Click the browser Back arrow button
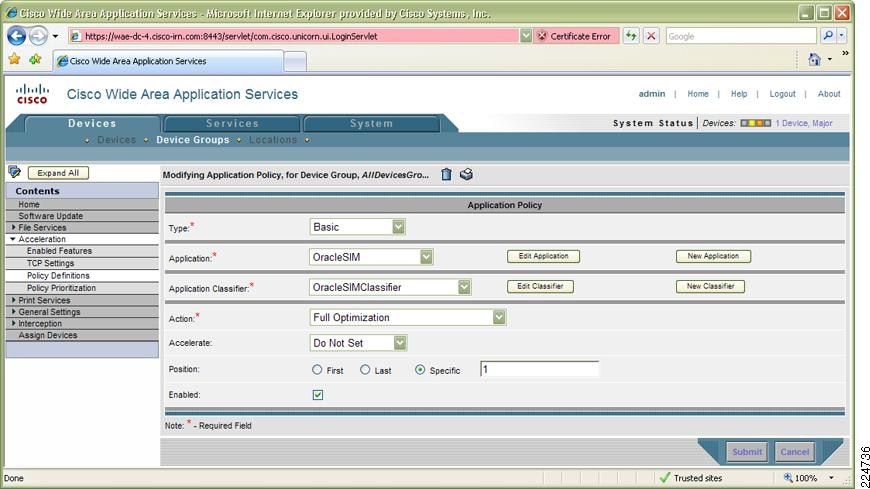870x489 pixels. (x=16, y=36)
